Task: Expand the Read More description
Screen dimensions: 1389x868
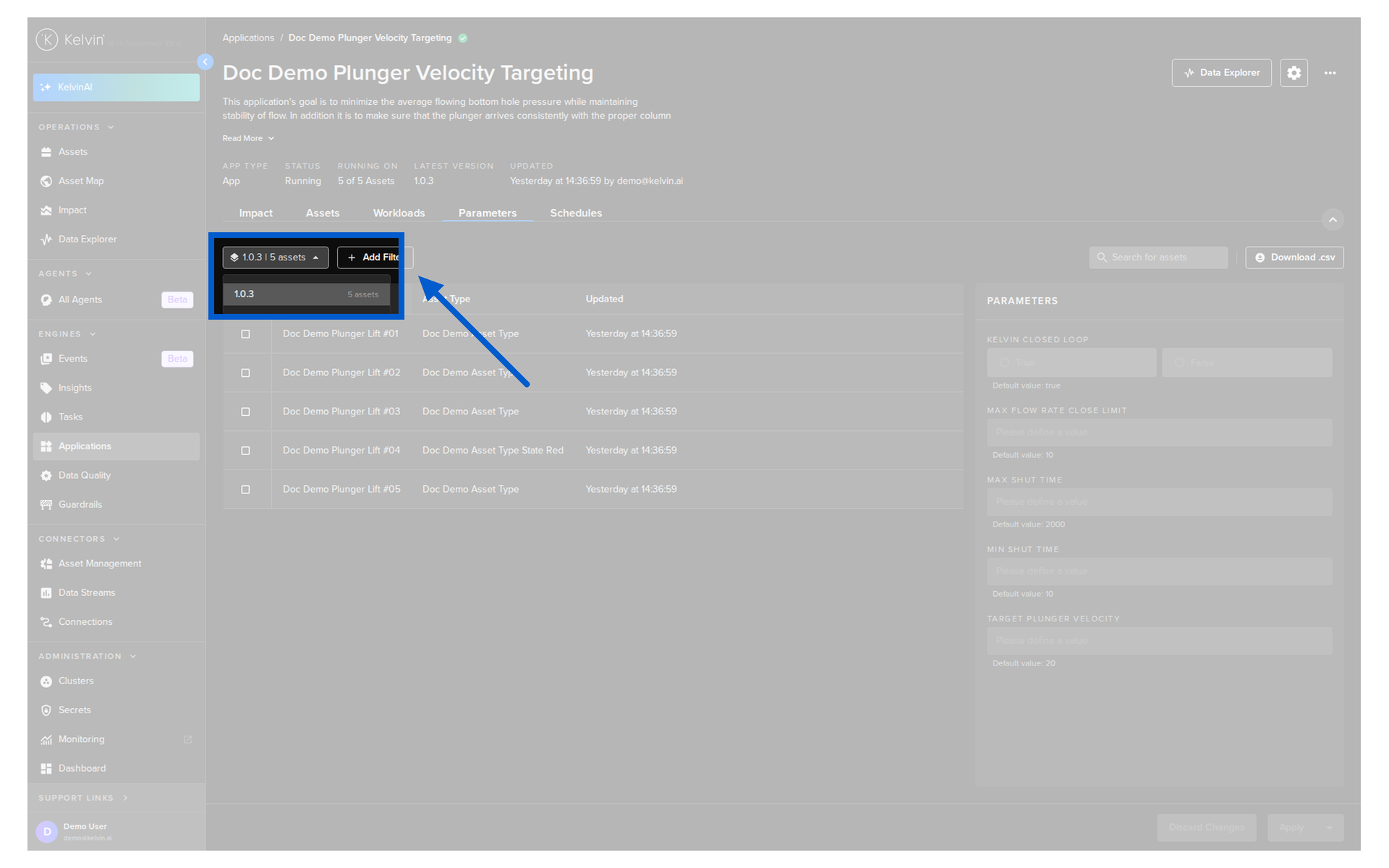Action: (x=248, y=138)
